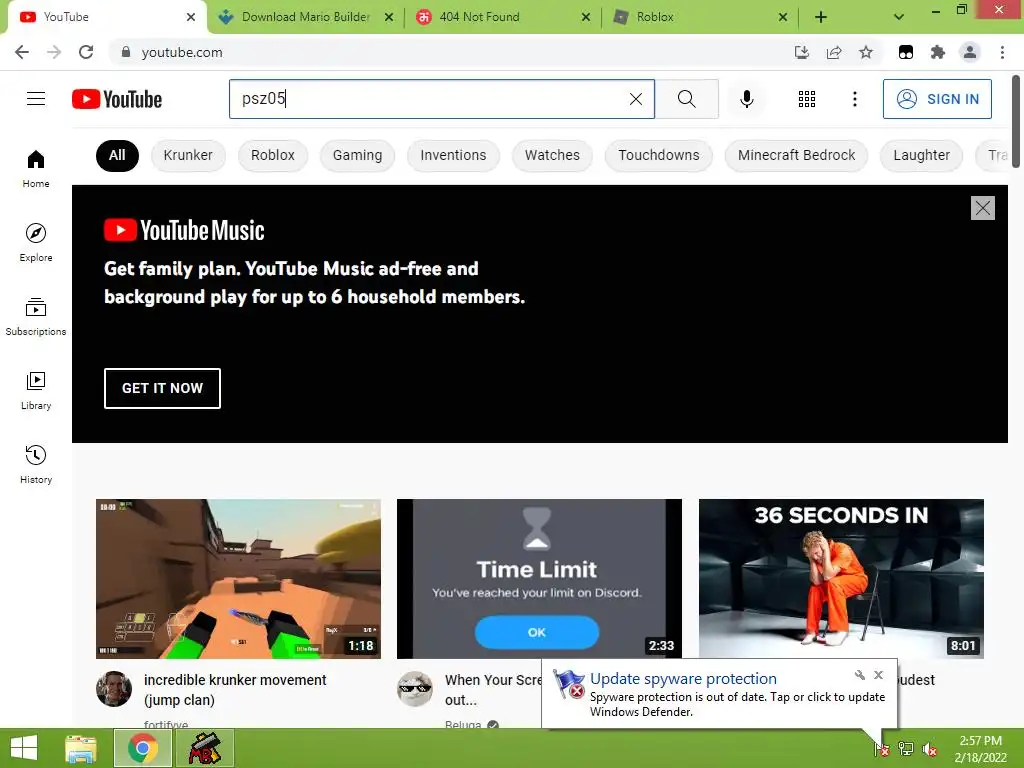This screenshot has height=768, width=1024.
Task: Click the network tray icon
Action: (x=905, y=749)
